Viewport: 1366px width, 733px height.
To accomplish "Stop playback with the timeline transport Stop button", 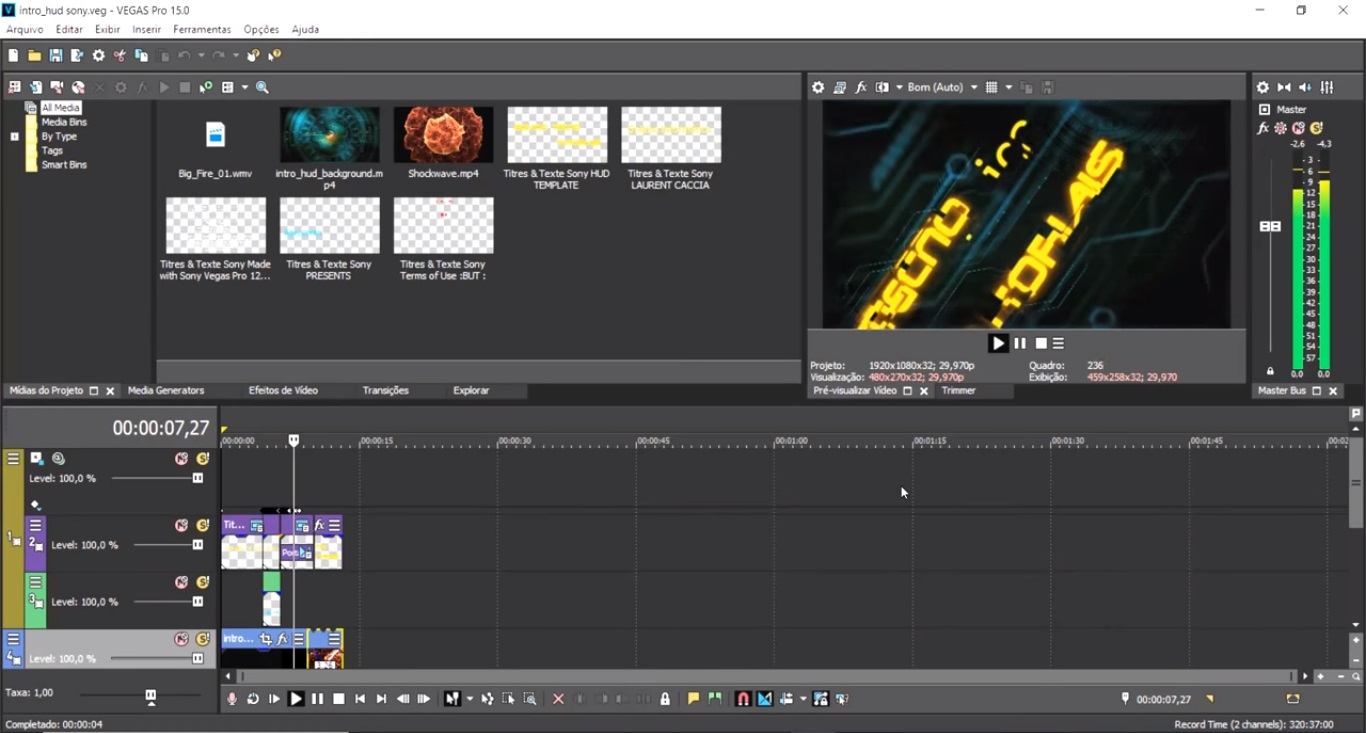I will [x=339, y=699].
